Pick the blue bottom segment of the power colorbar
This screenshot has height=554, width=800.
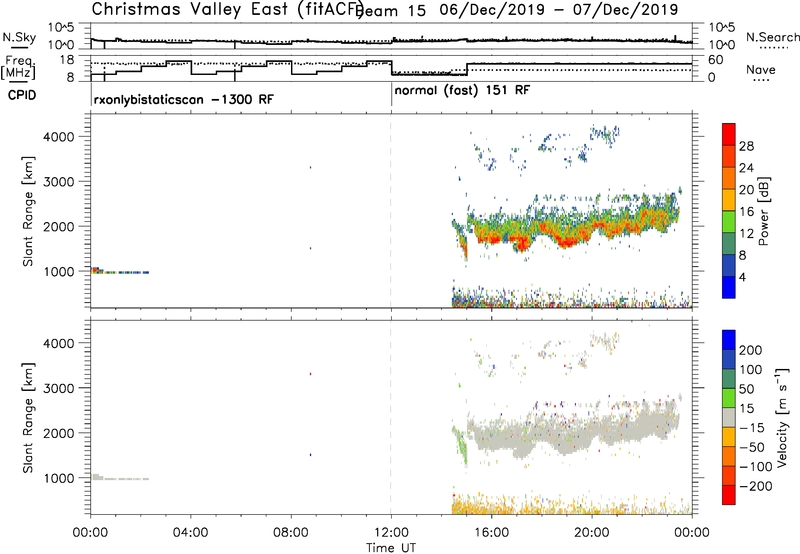click(729, 287)
